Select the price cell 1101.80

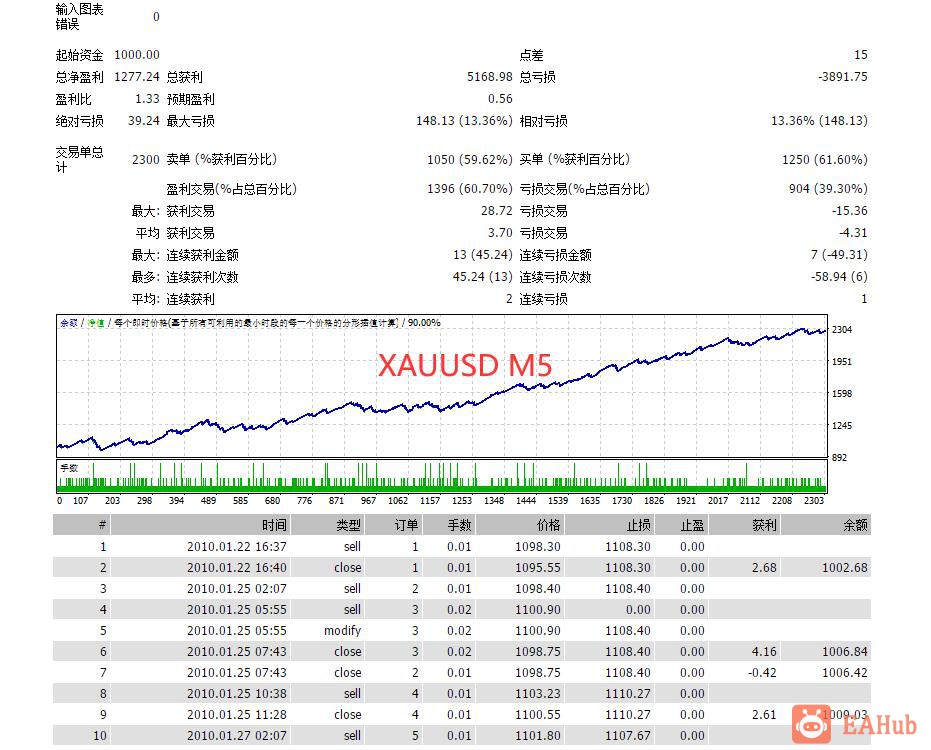click(x=538, y=735)
